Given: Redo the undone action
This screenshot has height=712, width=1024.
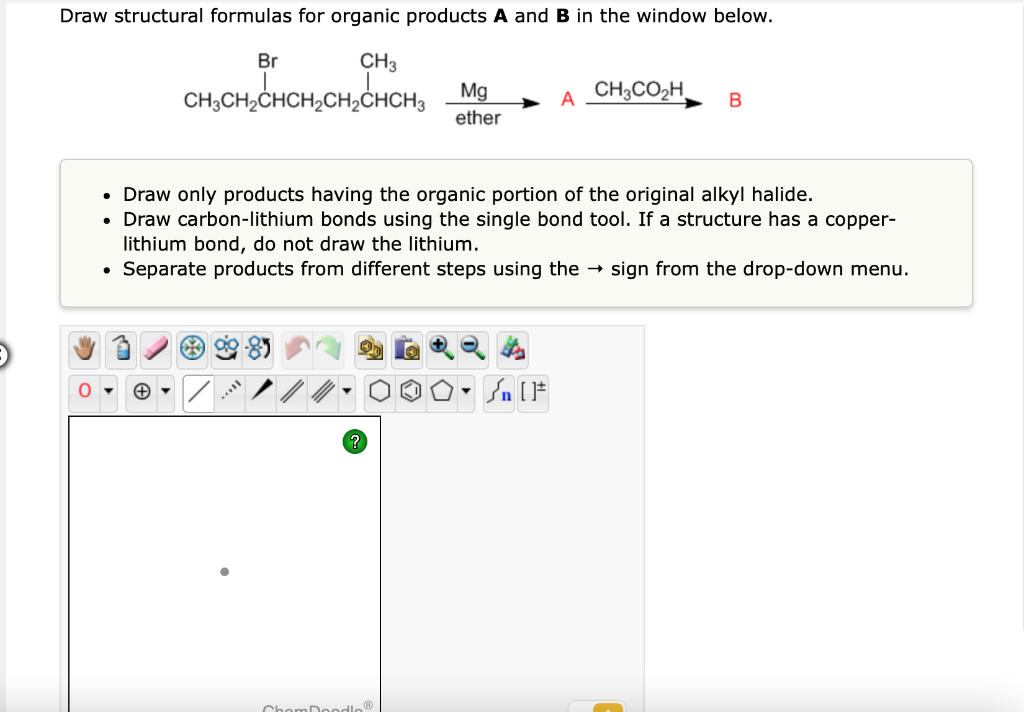Looking at the screenshot, I should [327, 348].
